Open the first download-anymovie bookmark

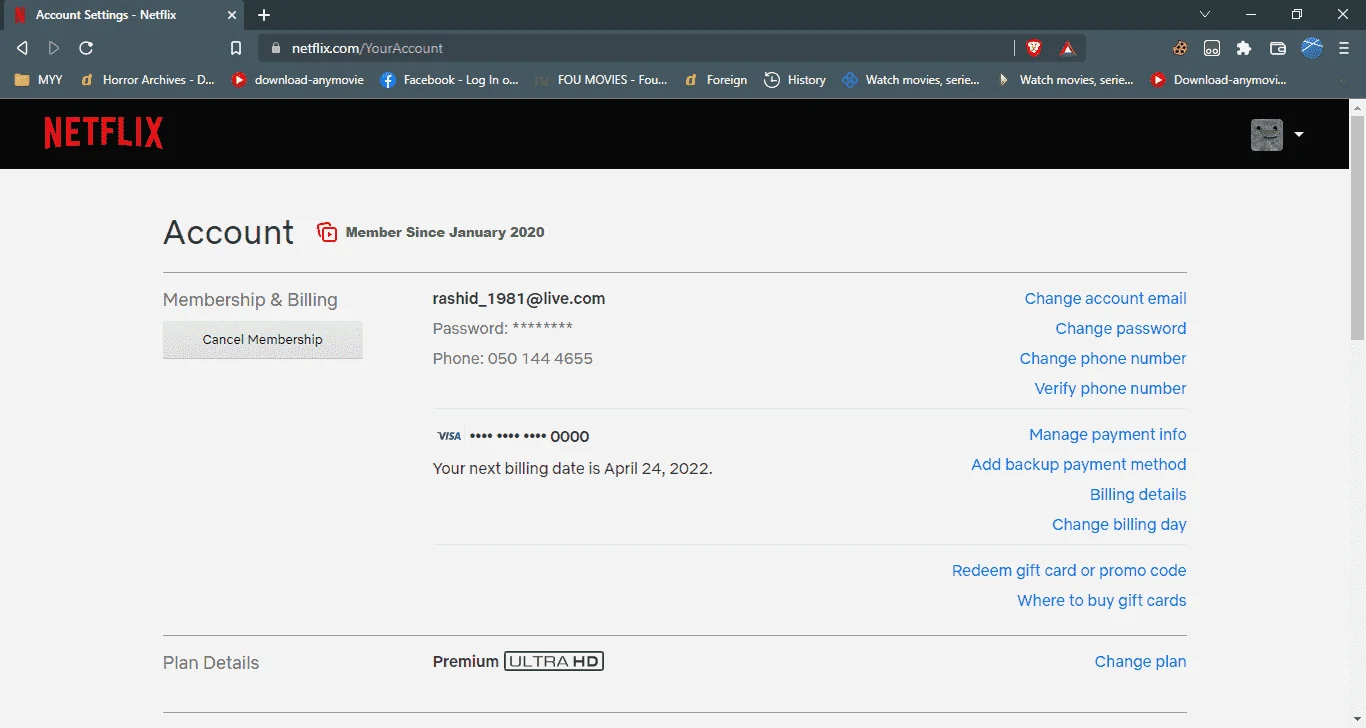[x=298, y=80]
